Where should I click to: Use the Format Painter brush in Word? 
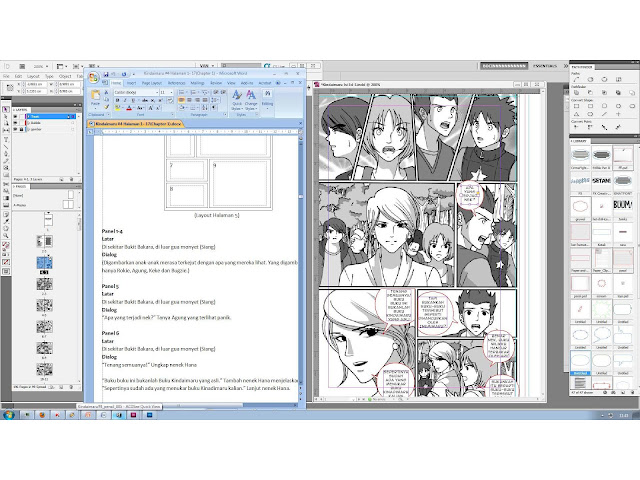click(107, 107)
